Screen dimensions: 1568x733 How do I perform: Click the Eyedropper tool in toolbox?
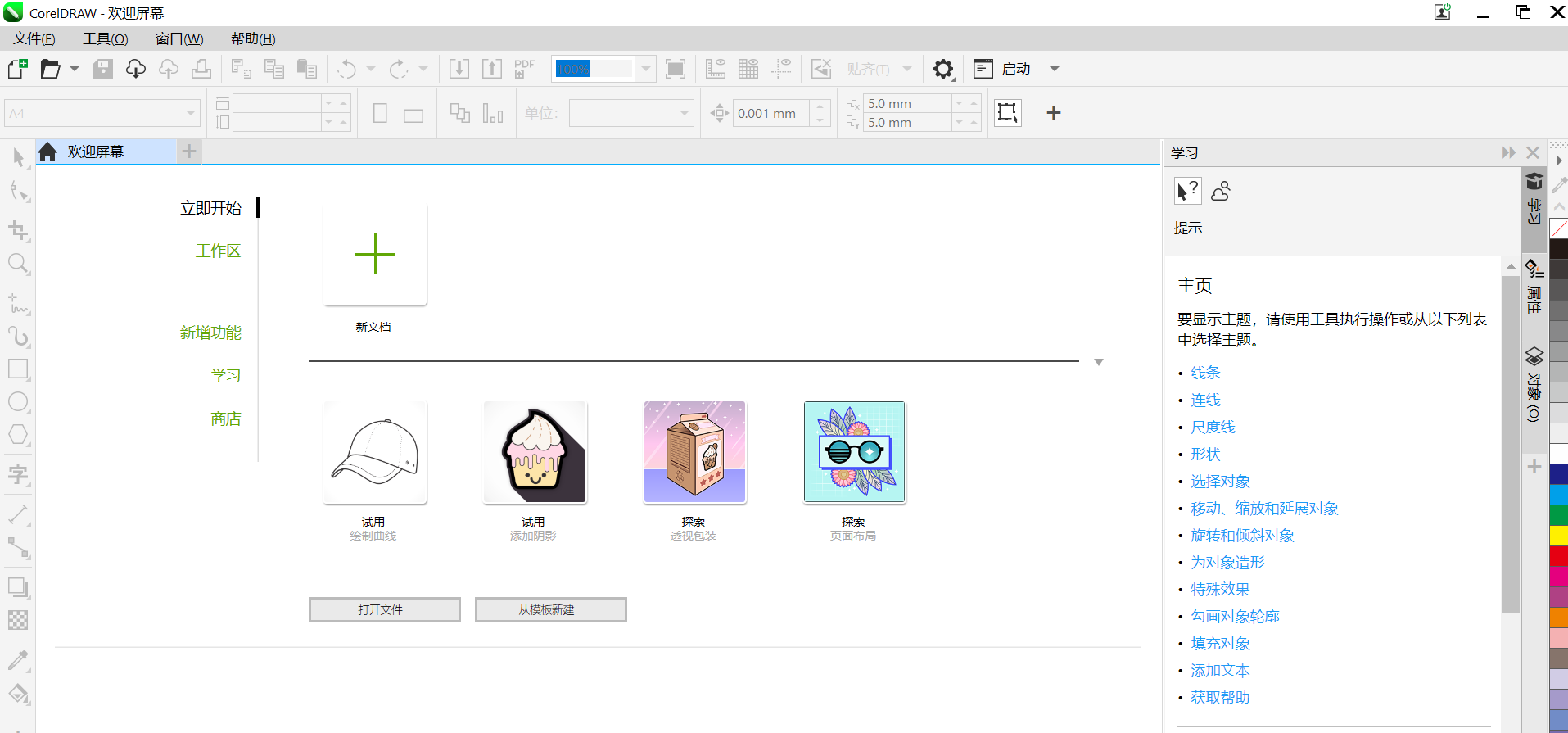coord(18,660)
